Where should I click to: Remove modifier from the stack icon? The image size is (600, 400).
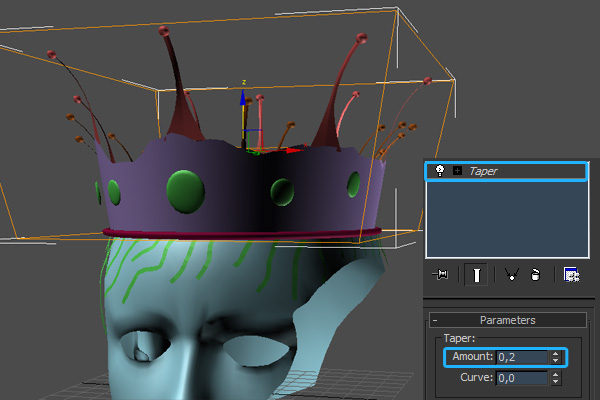pyautogui.click(x=535, y=275)
